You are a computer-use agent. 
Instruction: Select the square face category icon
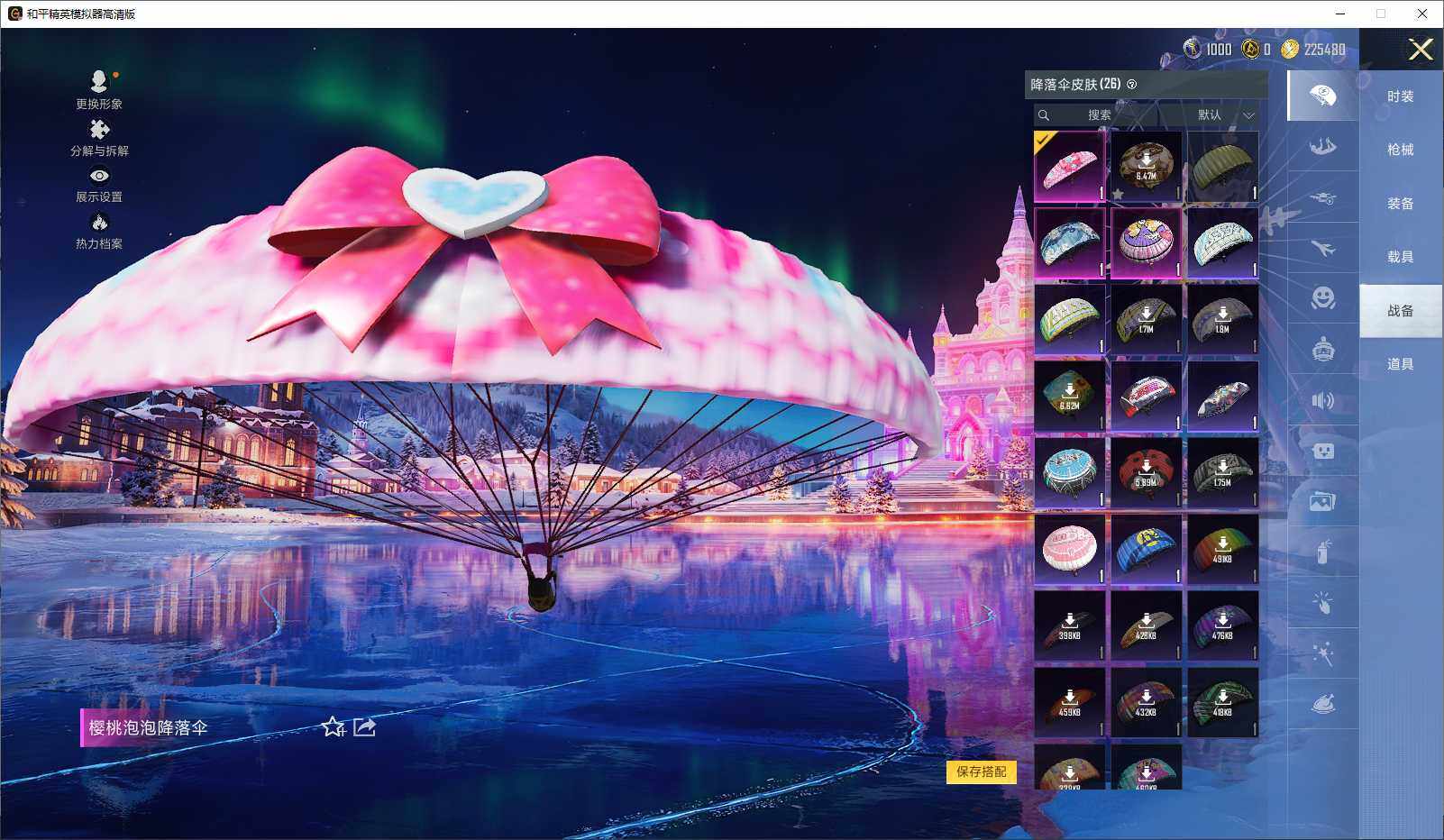[1323, 451]
